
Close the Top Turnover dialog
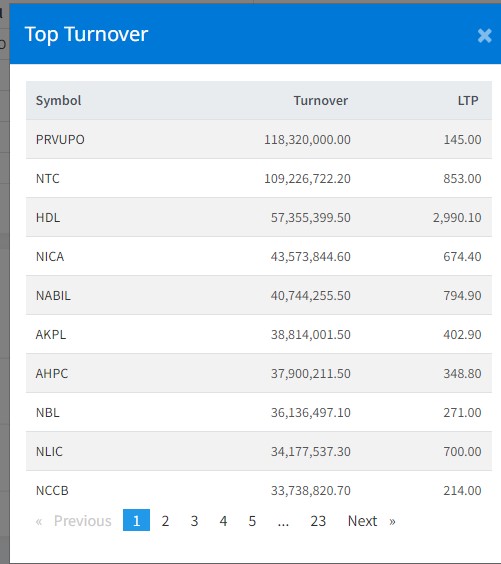click(x=484, y=36)
